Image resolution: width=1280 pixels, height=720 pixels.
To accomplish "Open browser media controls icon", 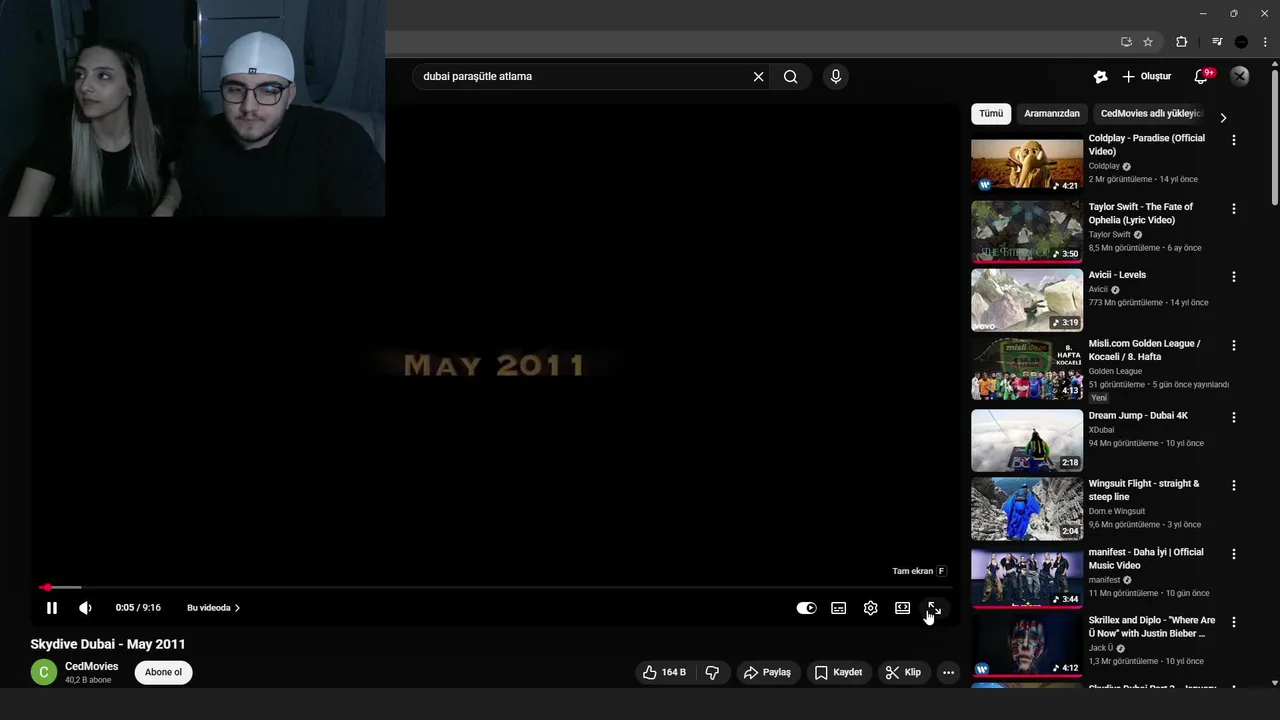I will 1217,42.
